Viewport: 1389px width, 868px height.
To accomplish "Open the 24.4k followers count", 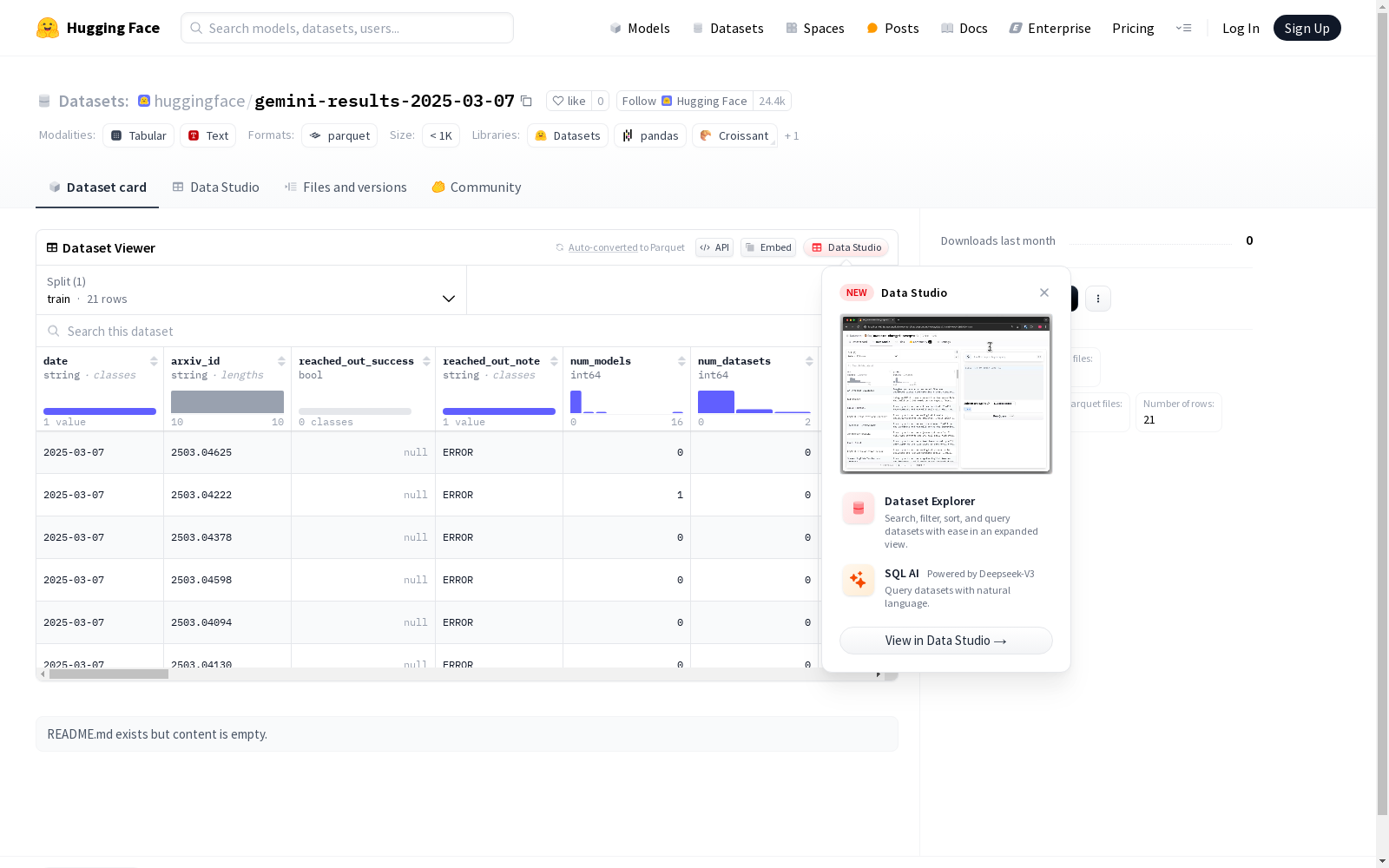I will coord(772,101).
